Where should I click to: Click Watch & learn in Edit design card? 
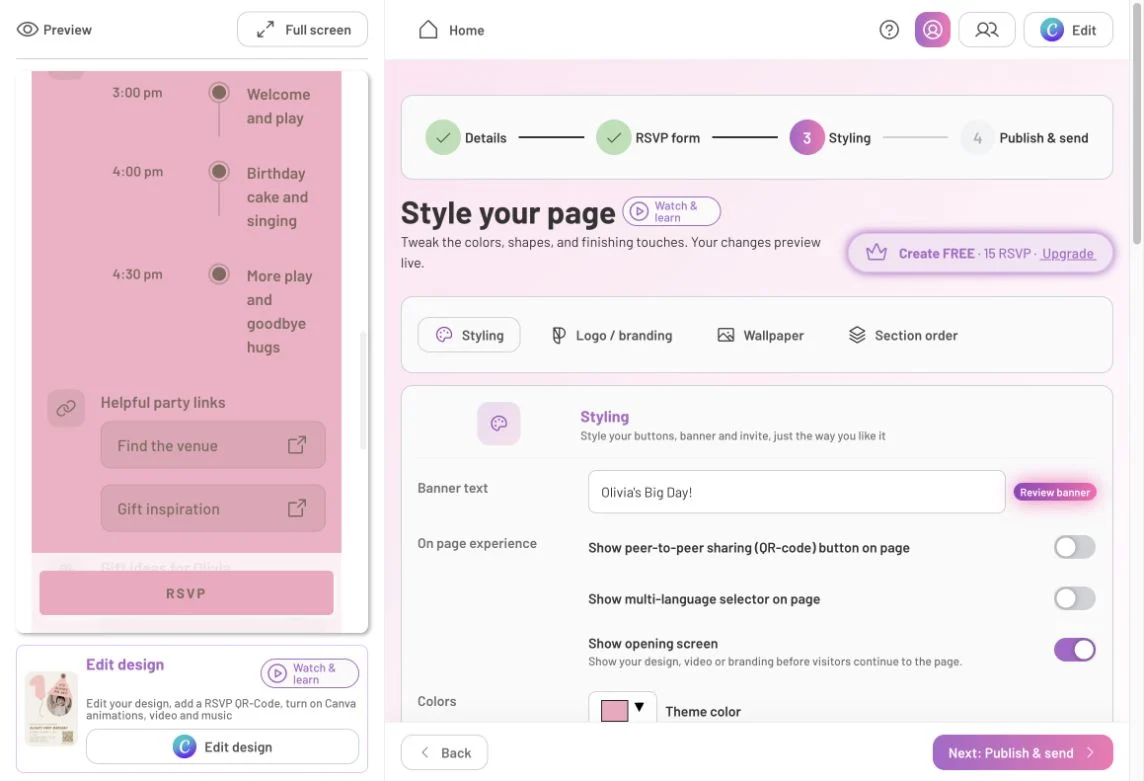(x=309, y=673)
